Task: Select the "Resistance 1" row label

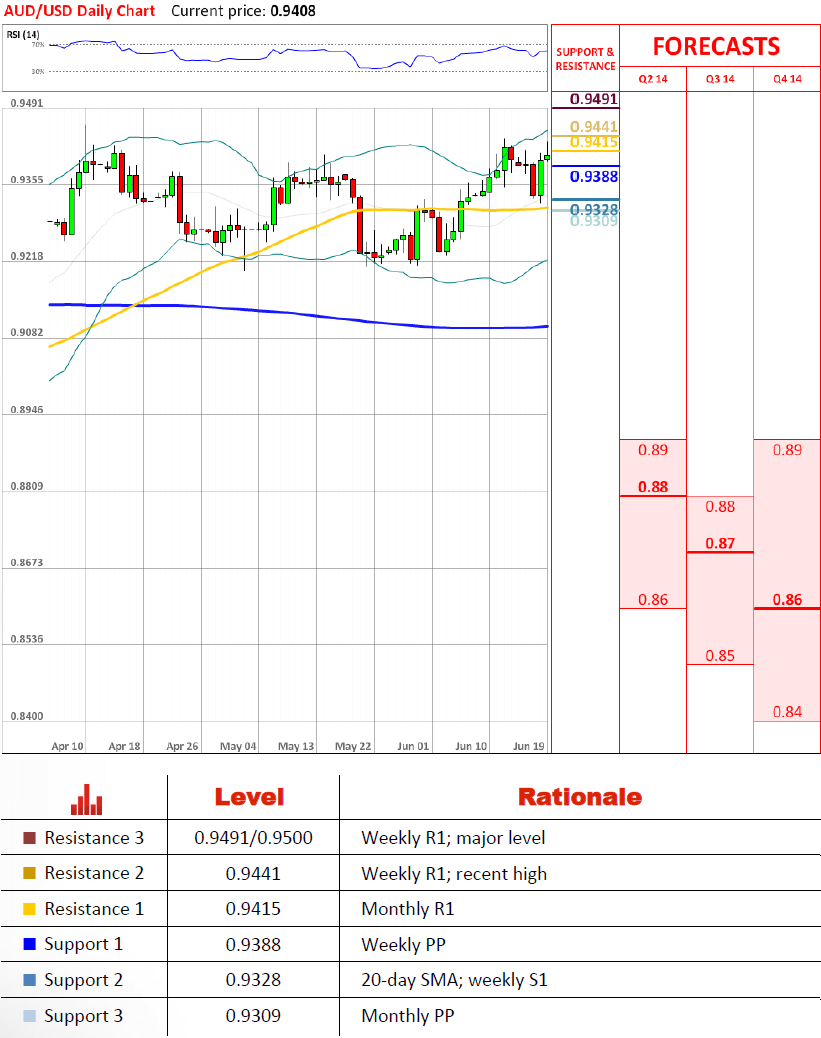Action: pos(94,909)
